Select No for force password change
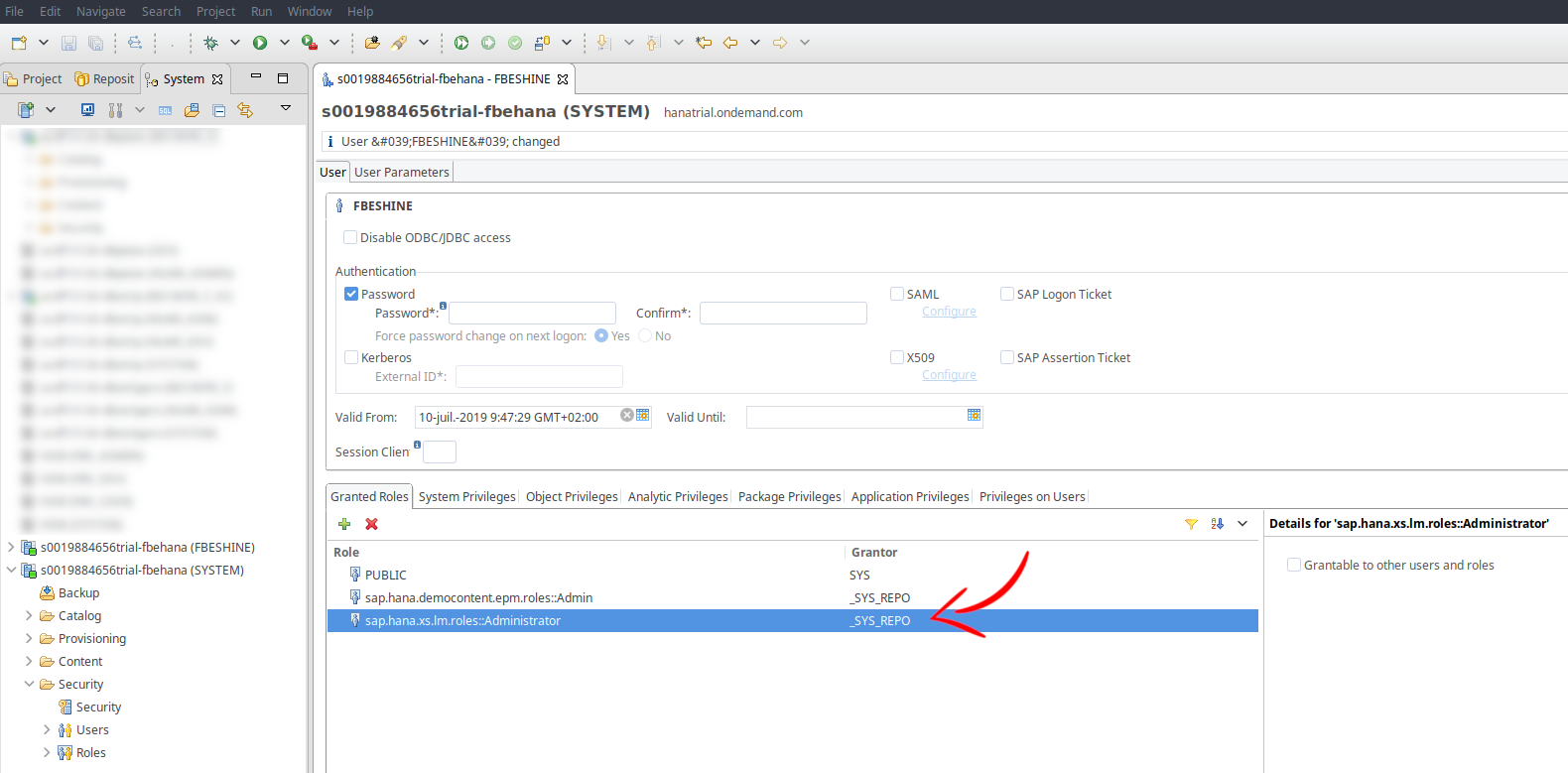This screenshot has width=1568, height=773. click(x=645, y=335)
